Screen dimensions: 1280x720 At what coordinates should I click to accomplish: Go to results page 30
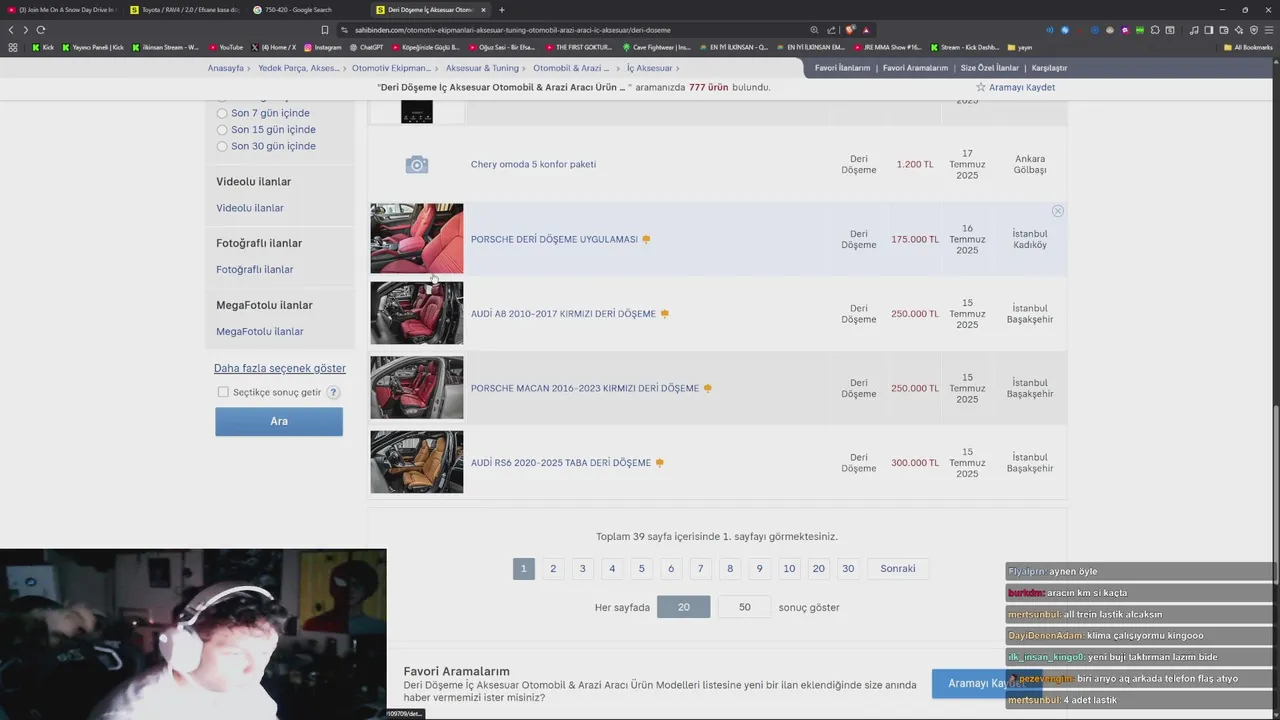tap(848, 569)
